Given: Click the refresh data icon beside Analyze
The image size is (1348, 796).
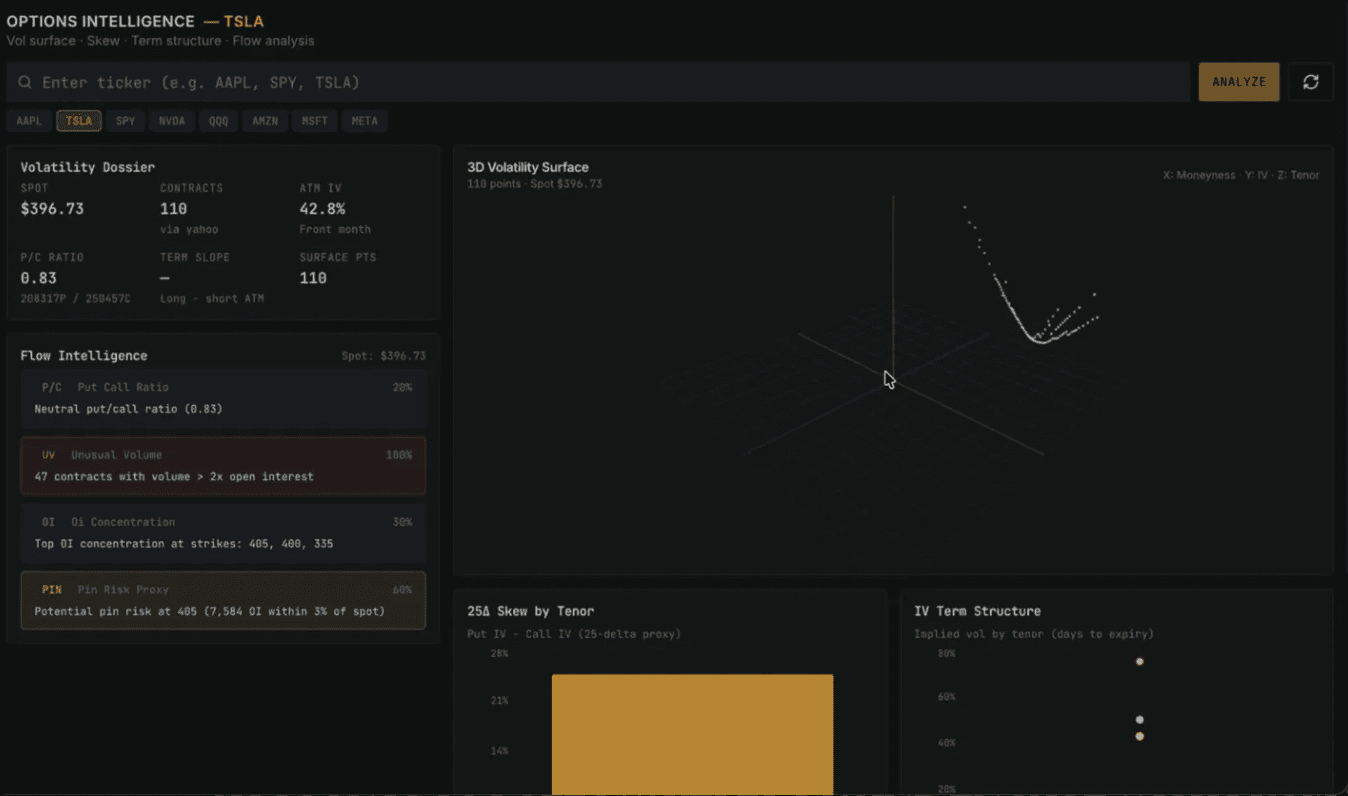Looking at the screenshot, I should [1310, 81].
